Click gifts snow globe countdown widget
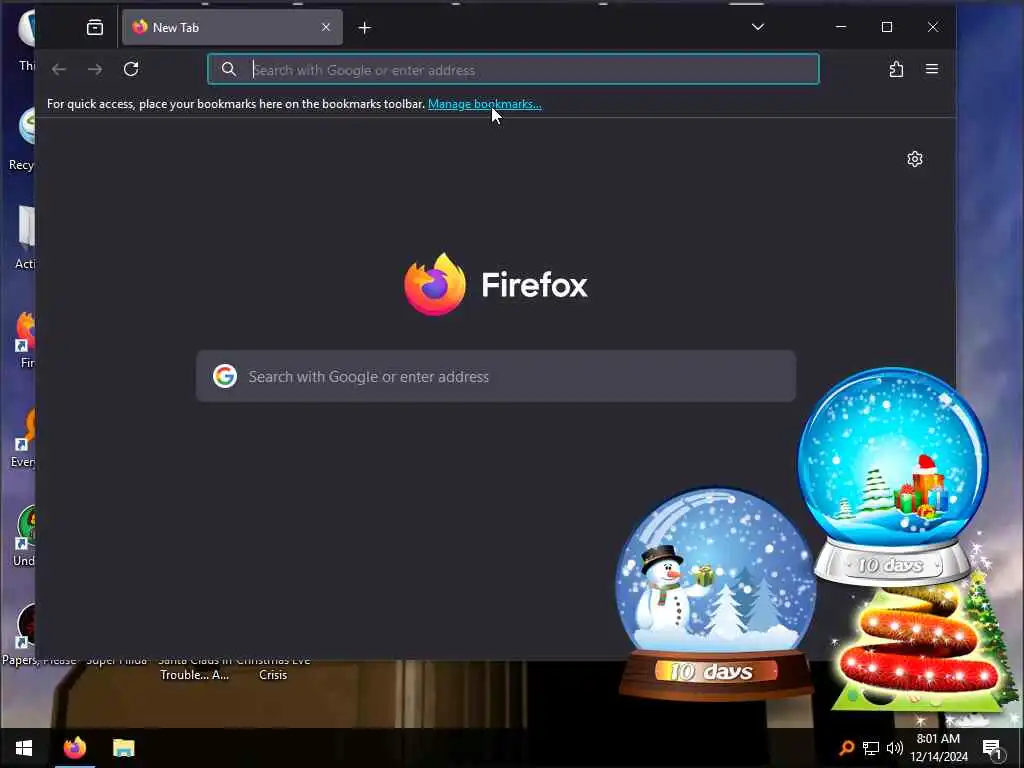 (893, 475)
